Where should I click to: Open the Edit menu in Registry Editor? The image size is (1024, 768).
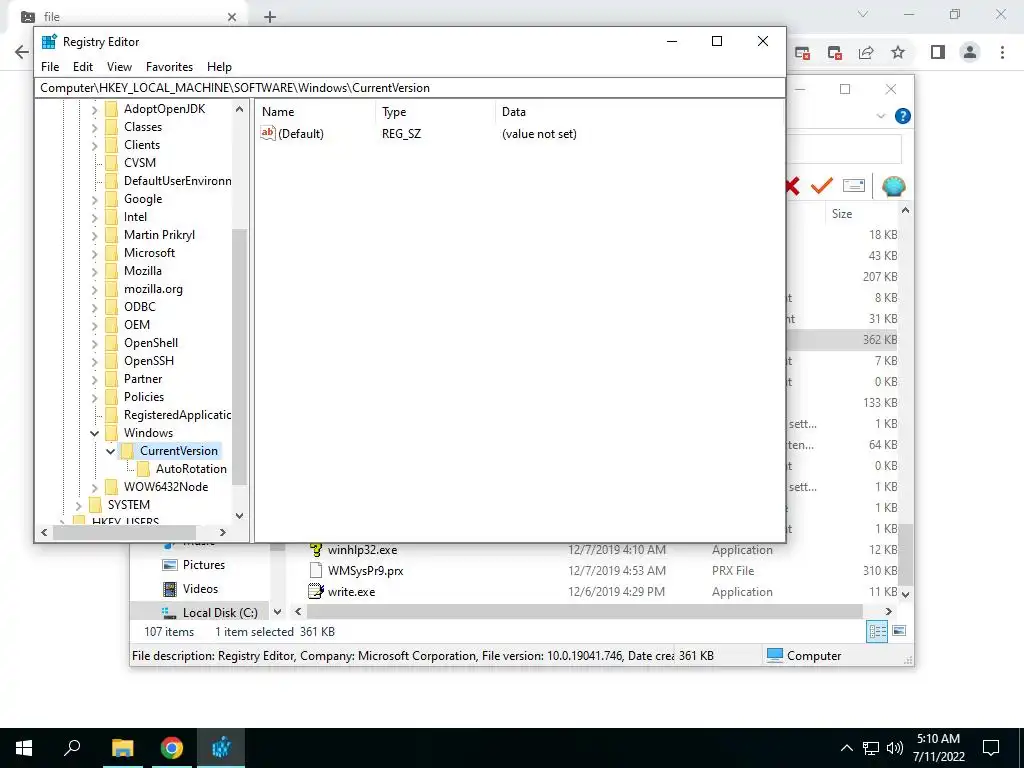[x=82, y=67]
